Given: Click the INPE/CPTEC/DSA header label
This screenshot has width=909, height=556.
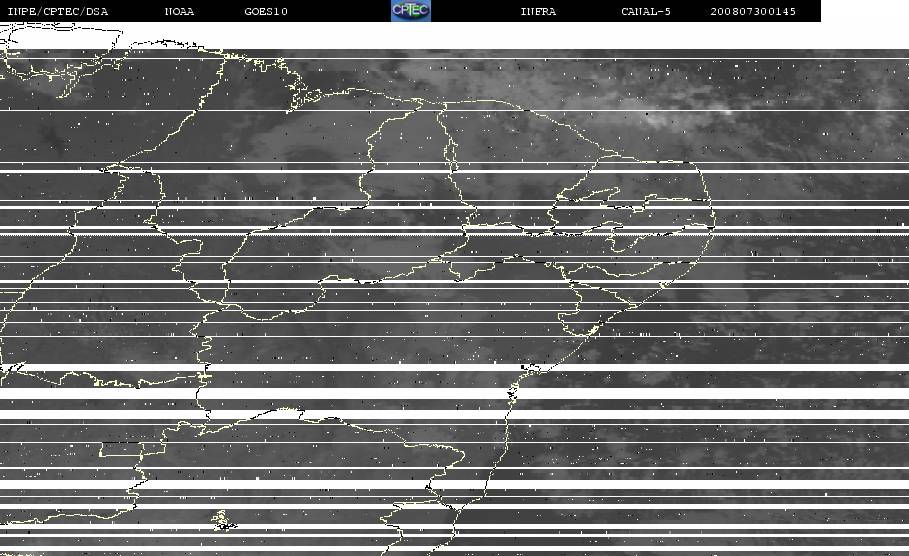Looking at the screenshot, I should (57, 12).
